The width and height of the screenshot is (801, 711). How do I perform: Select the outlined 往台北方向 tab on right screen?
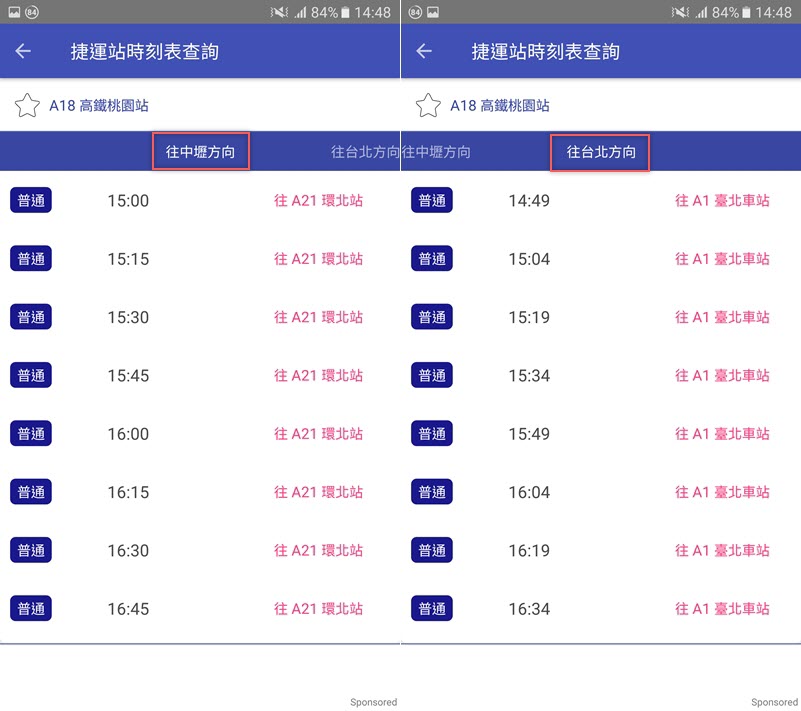click(x=601, y=152)
